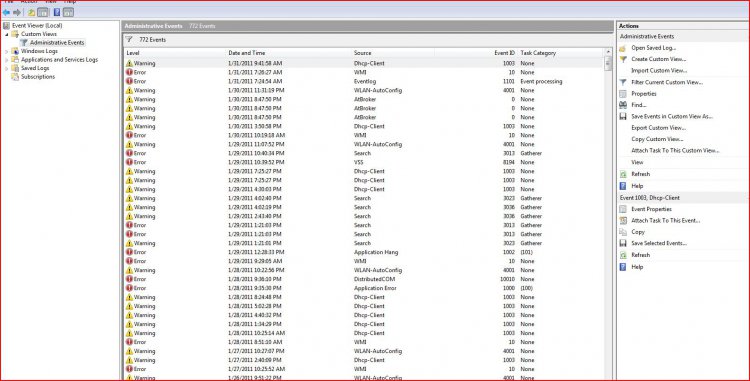
Task: Click the Help icon under Event 1003 actions
Action: pos(623,267)
